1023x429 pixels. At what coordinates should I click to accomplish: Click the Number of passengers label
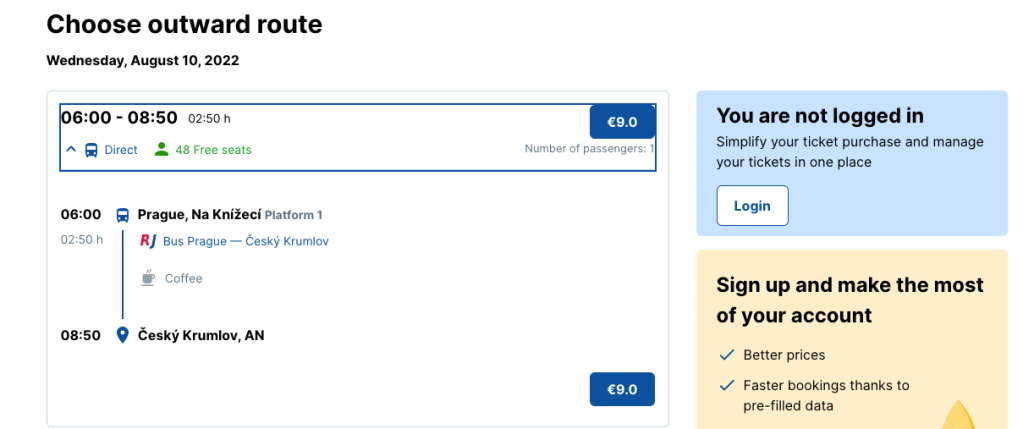[x=589, y=150]
